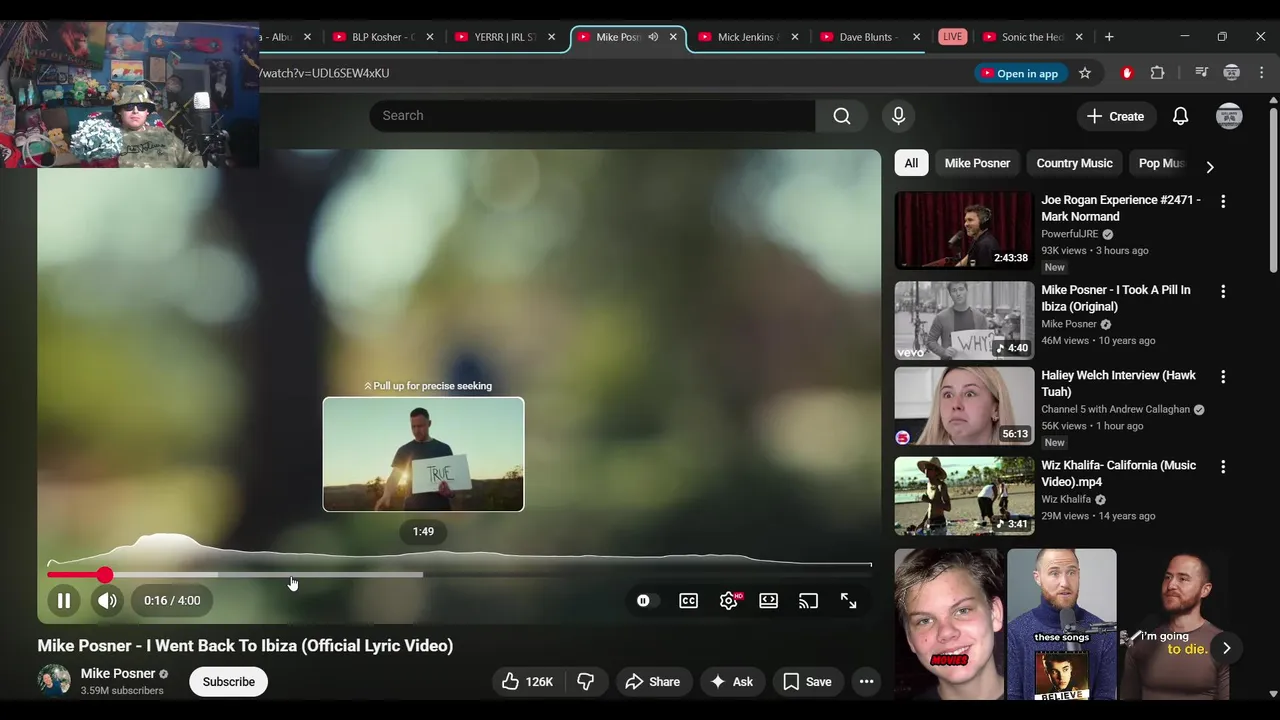
Task: Open Haliey Welch Interview video
Action: 1118,383
